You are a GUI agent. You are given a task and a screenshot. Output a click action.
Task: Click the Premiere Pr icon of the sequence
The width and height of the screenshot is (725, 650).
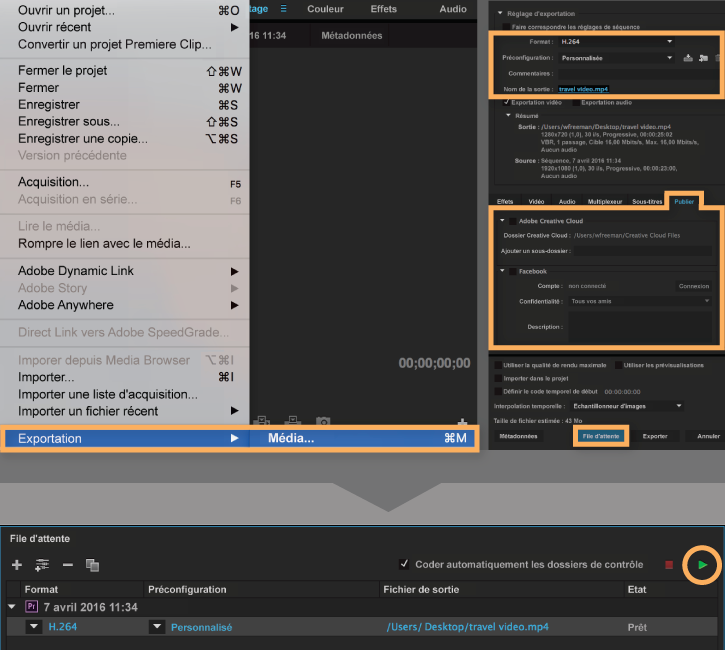(x=31, y=607)
